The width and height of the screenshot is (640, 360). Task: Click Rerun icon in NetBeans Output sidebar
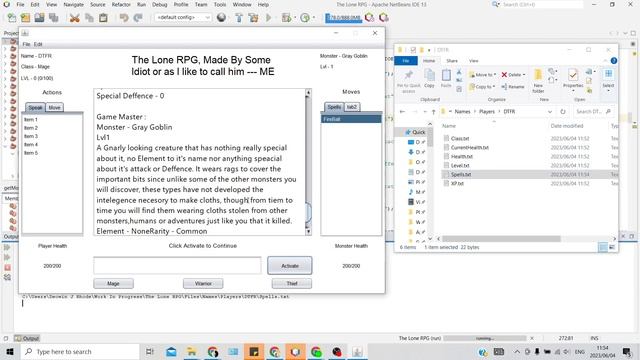pos(7,247)
